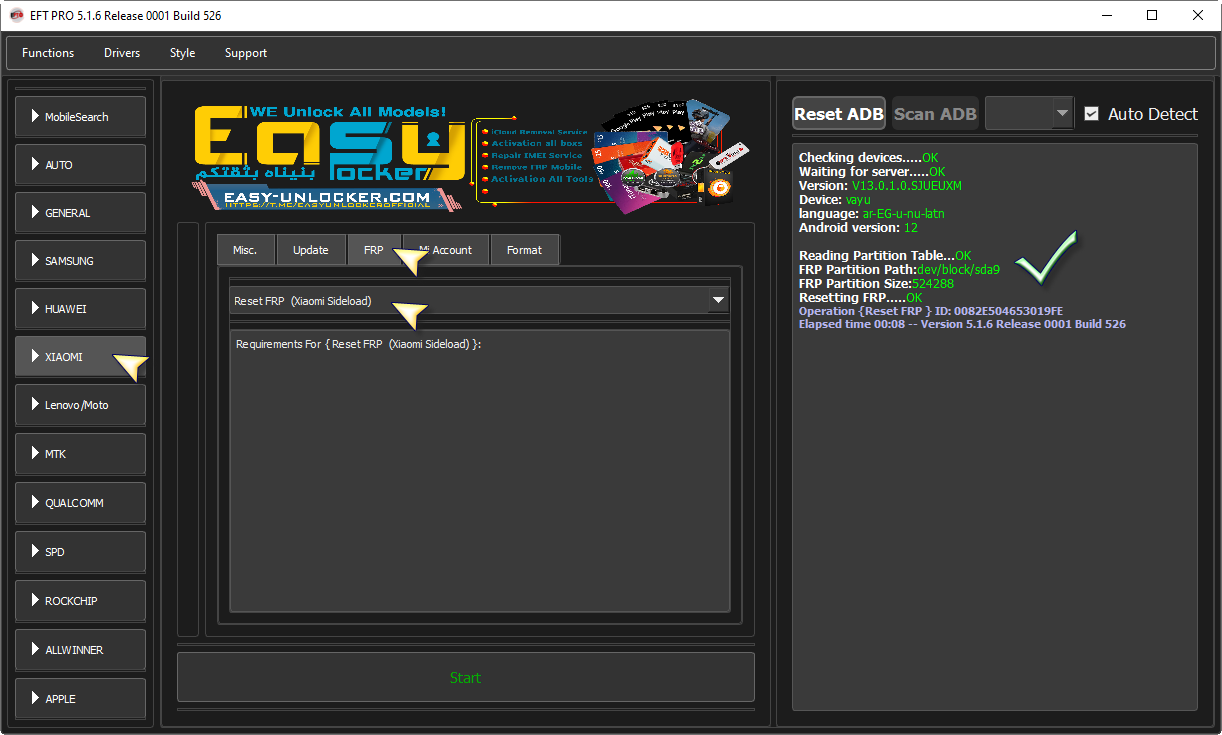Switch to the FRP tab

click(x=373, y=250)
